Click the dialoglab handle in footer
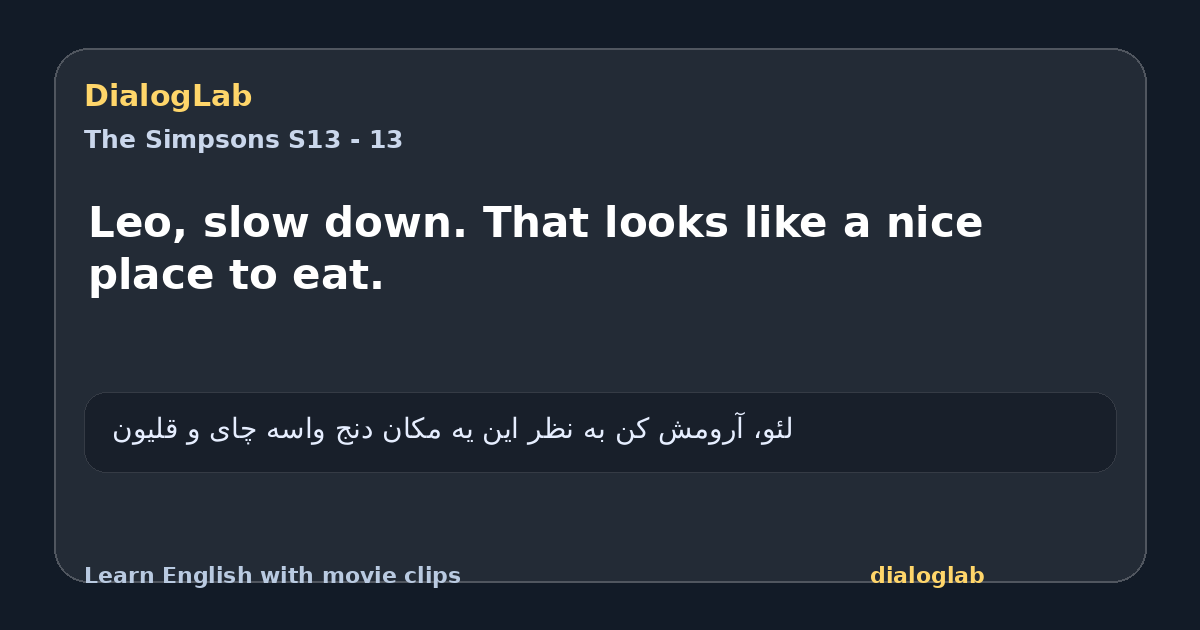 [927, 576]
